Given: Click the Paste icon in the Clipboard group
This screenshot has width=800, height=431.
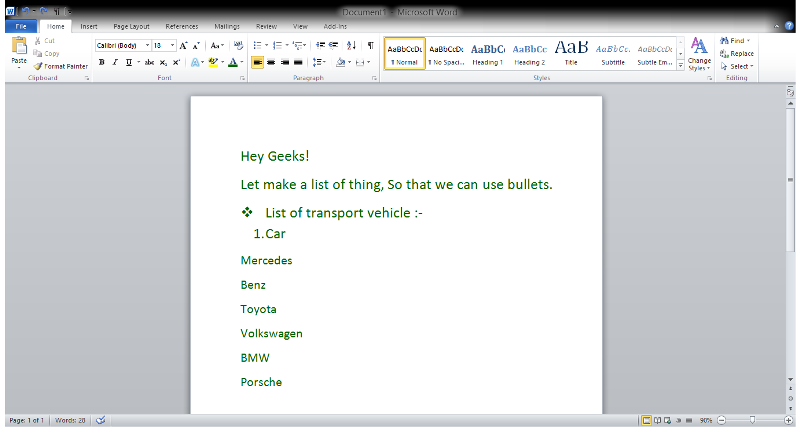Looking at the screenshot, I should coord(19,47).
